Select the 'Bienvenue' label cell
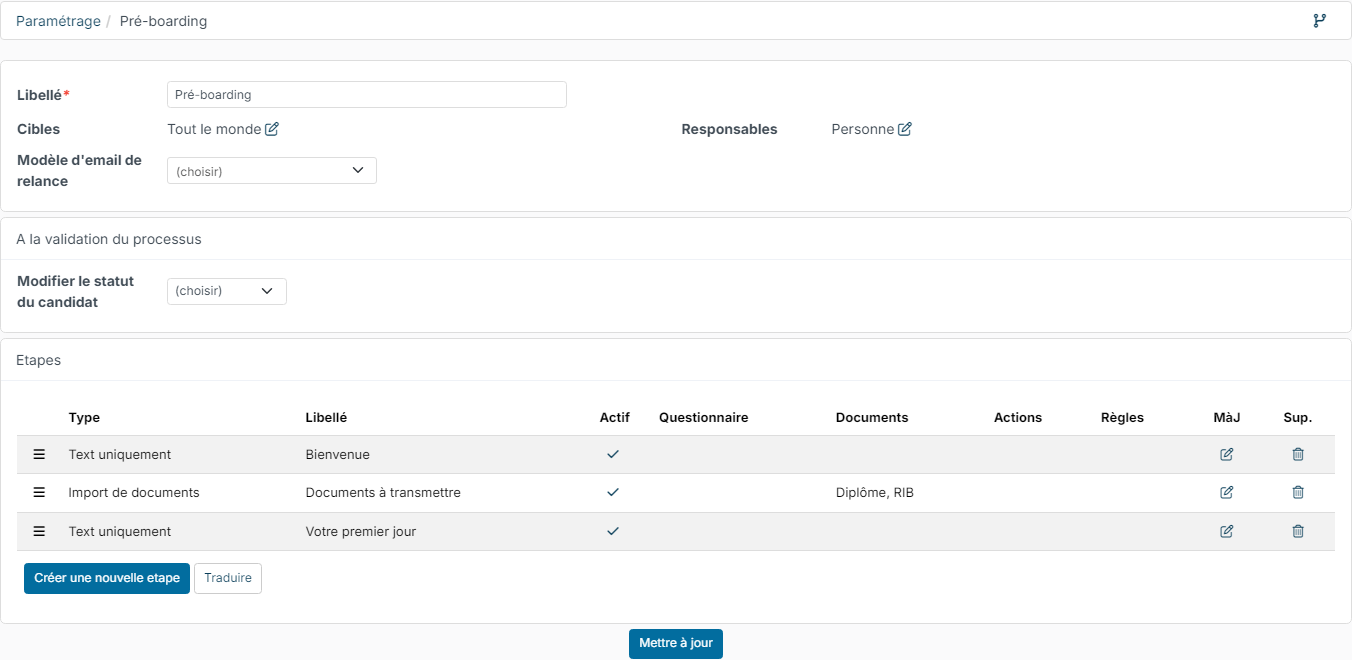1352x660 pixels. [338, 454]
